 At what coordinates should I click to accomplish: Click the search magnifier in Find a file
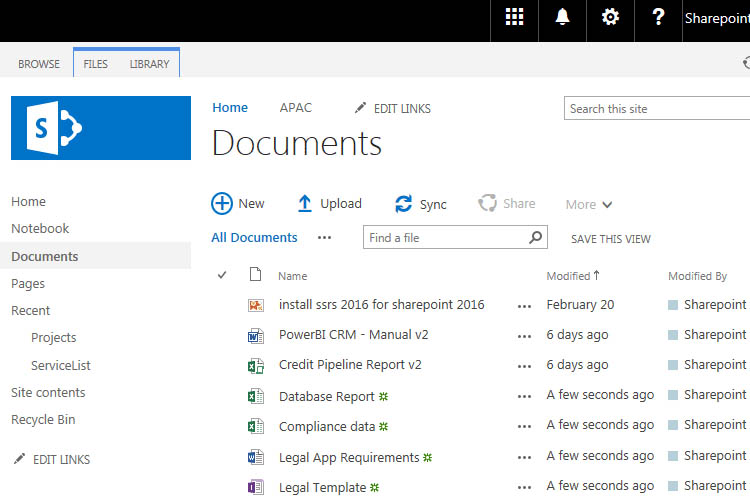(x=535, y=237)
